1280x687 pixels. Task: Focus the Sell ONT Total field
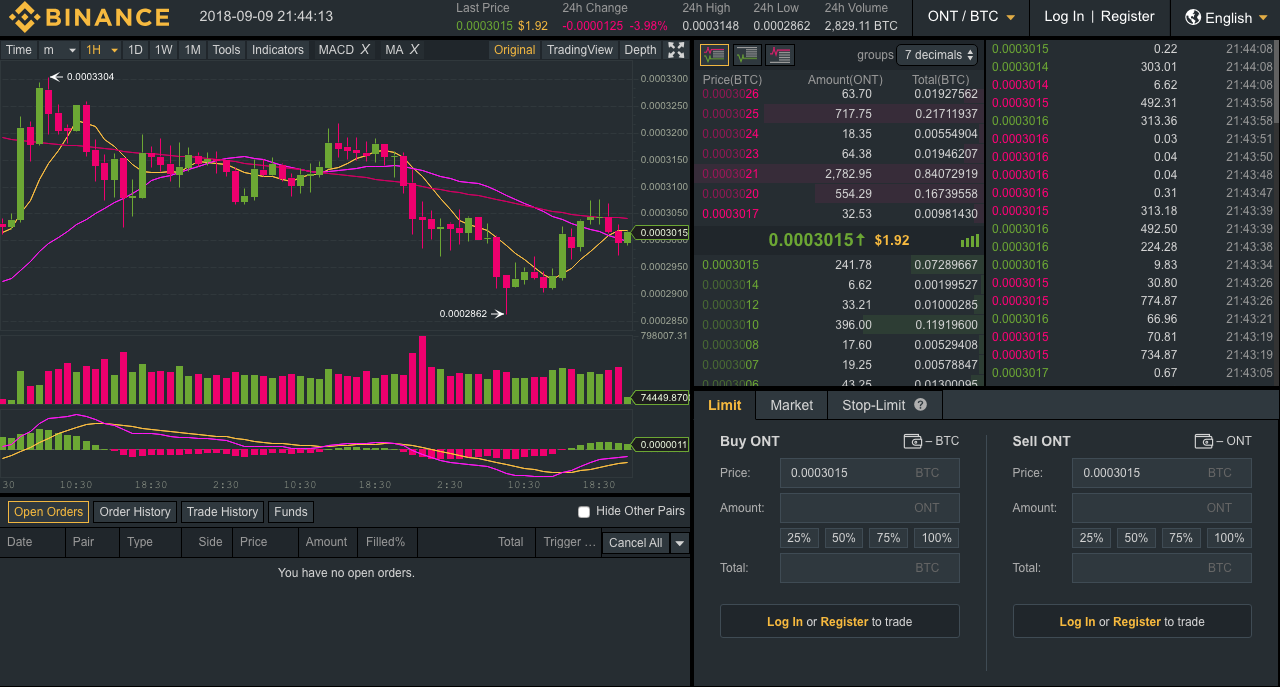pyautogui.click(x=1162, y=568)
